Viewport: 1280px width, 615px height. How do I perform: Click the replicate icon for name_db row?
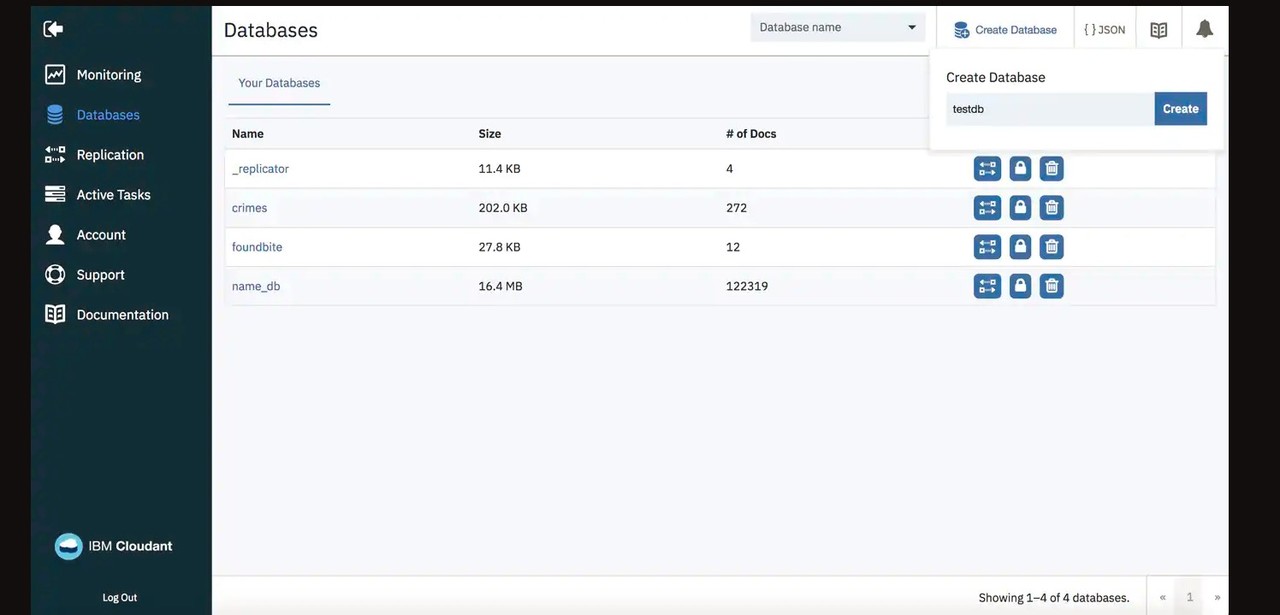pyautogui.click(x=987, y=286)
